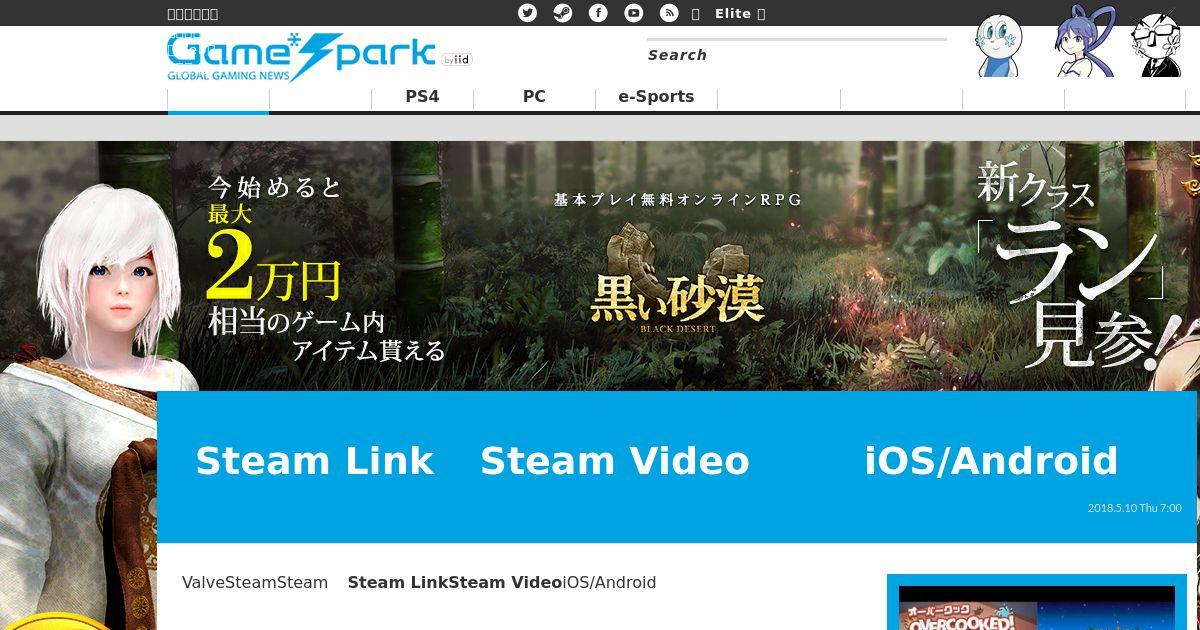Image resolution: width=1200 pixels, height=630 pixels.
Task: Open the Facebook icon link
Action: coord(598,13)
